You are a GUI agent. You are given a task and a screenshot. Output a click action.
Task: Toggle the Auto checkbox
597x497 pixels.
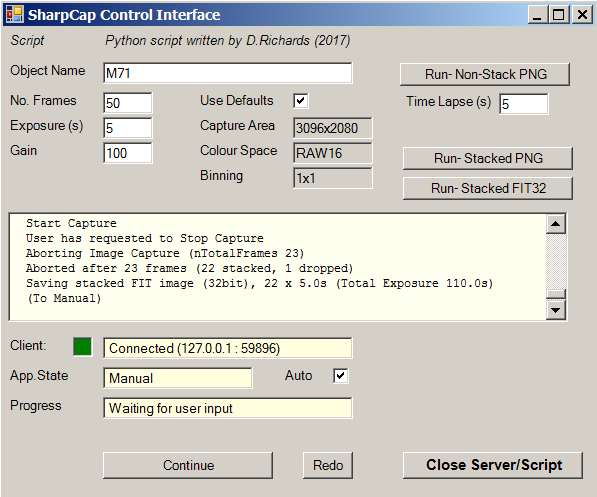tap(340, 376)
